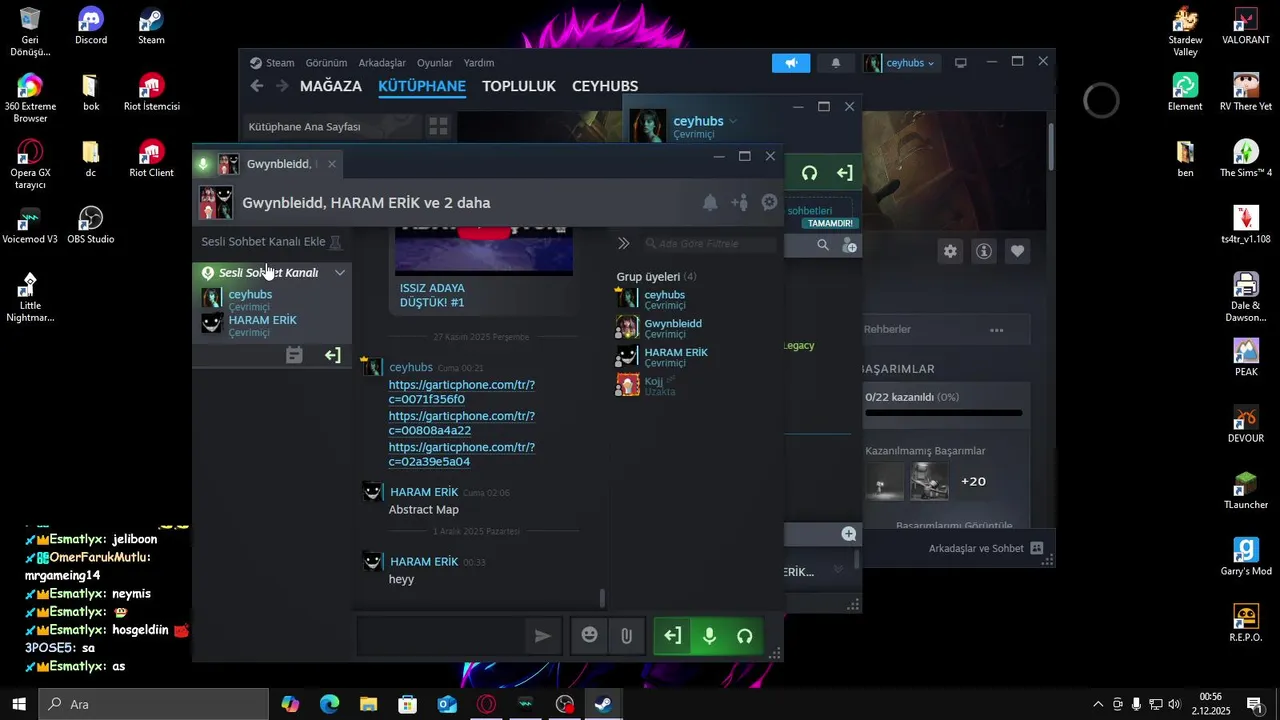Leave voice chat using bottom green exit icon
The image size is (1280, 720).
click(673, 636)
